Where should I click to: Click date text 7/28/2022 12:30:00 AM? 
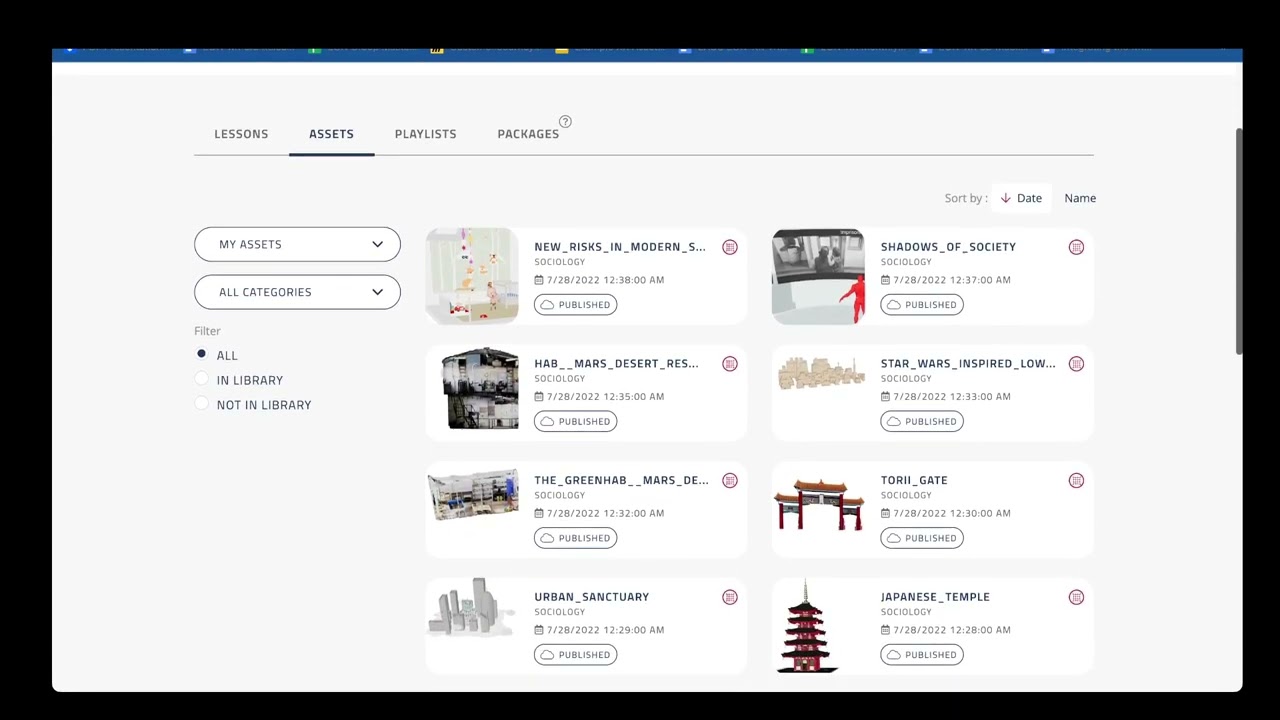[x=952, y=513]
